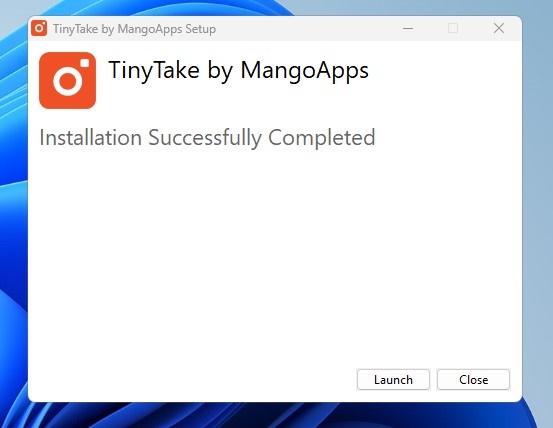
Task: Click the word "MangoApps" in the large heading
Action: point(304,71)
